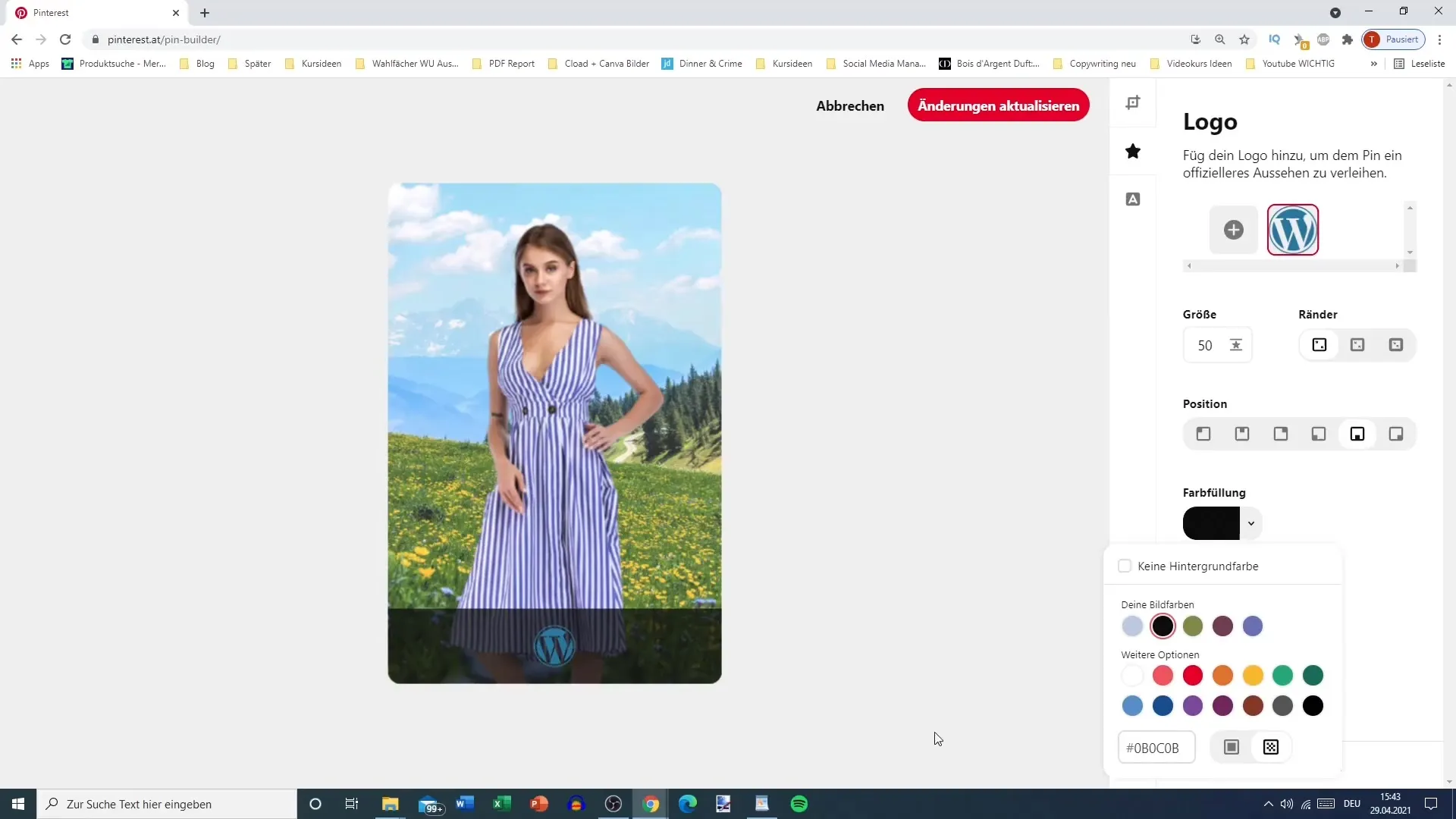Open the Apps bookmark shortcut

coord(30,64)
